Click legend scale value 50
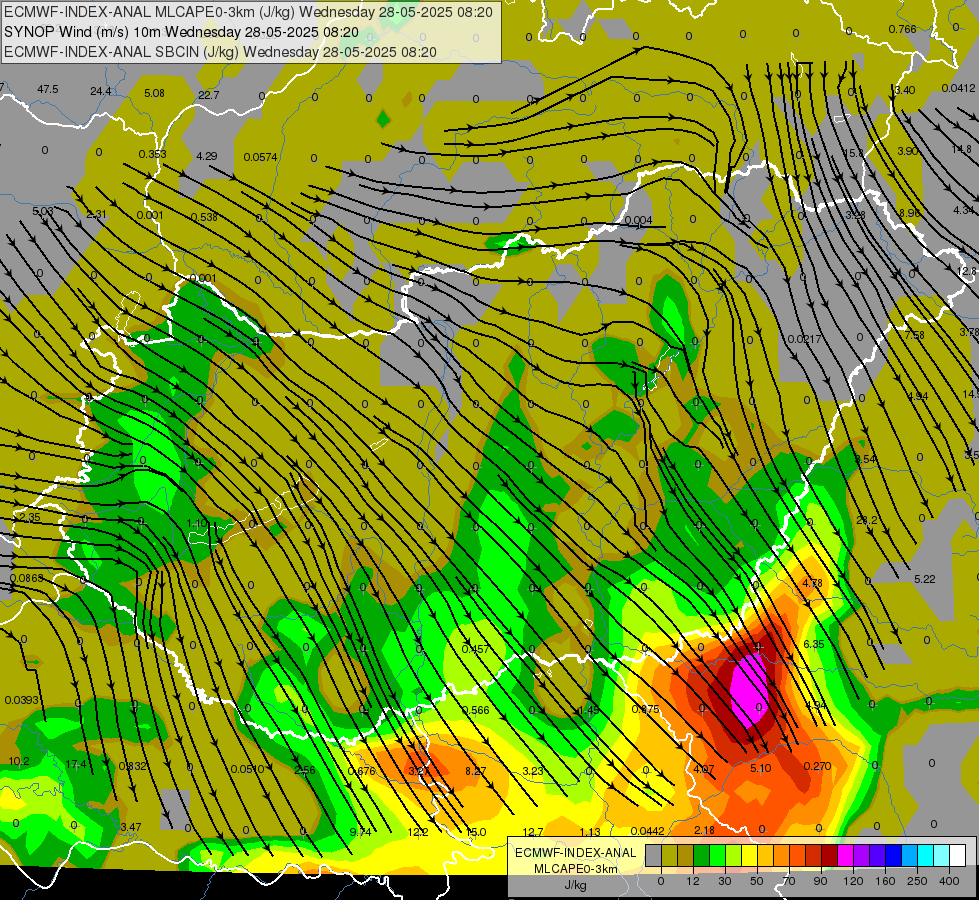 (x=757, y=881)
